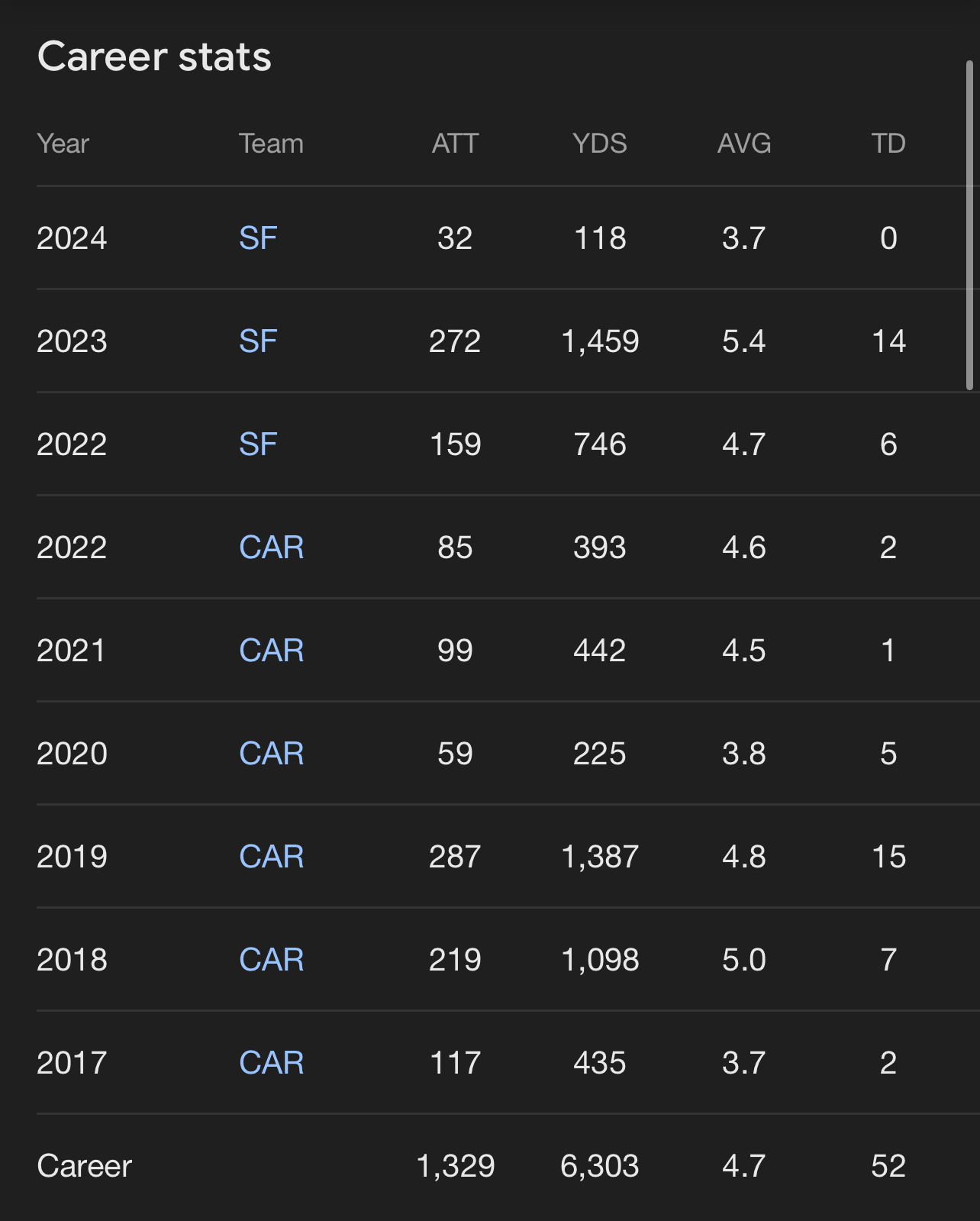Image resolution: width=980 pixels, height=1221 pixels.
Task: Select the CAR link for 2020
Action: click(x=271, y=754)
